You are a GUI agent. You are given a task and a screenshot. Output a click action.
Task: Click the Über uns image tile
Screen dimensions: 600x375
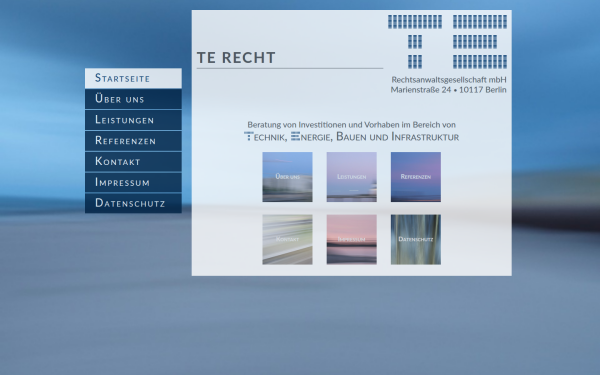(x=287, y=177)
